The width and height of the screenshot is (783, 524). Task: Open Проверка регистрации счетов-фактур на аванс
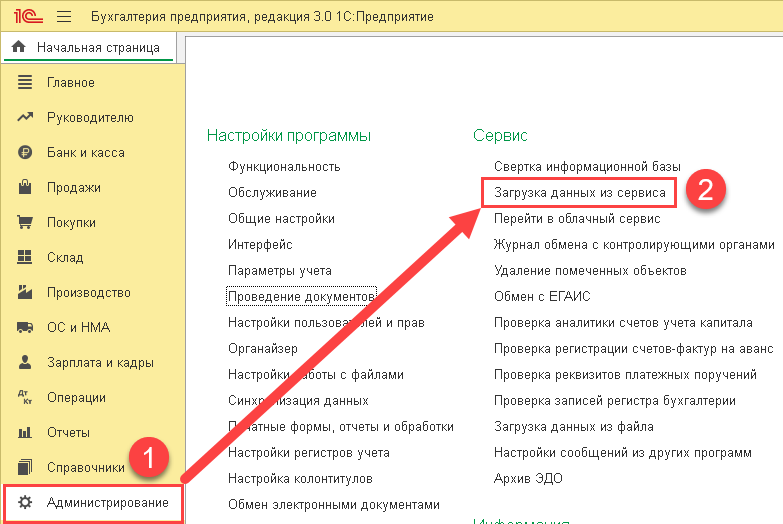[x=633, y=348]
